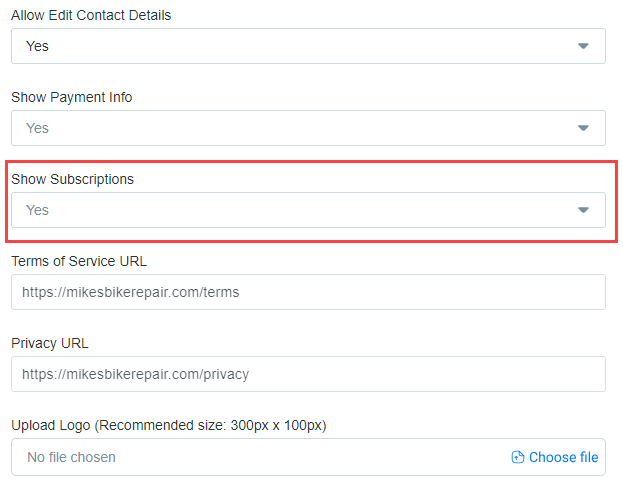Click the file upload icon beside Choose file
623x487 pixels.
coord(517,458)
